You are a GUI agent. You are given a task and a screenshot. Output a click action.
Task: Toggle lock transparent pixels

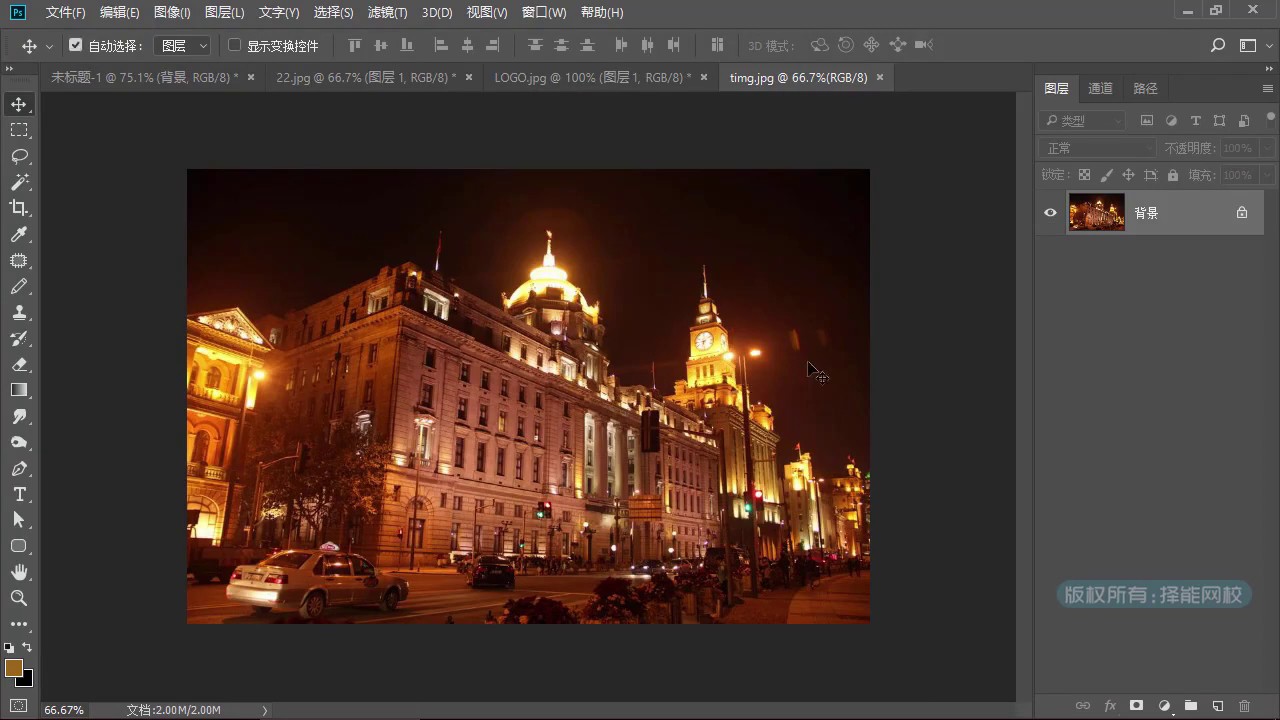(1084, 175)
